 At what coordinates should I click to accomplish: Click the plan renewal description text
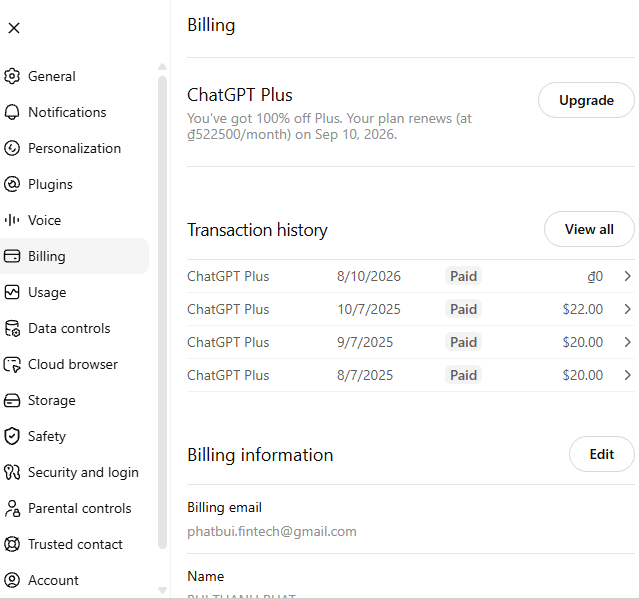pyautogui.click(x=329, y=126)
